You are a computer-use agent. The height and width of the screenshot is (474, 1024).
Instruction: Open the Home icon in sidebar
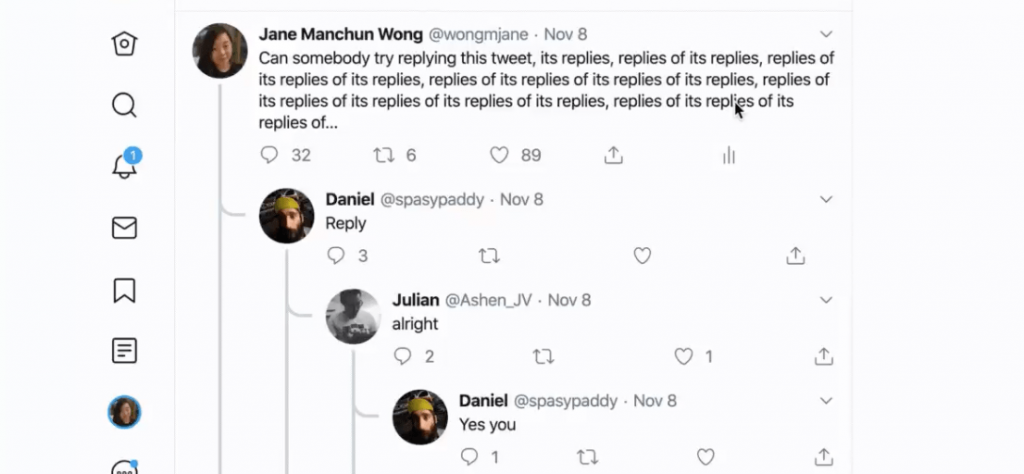tap(124, 44)
